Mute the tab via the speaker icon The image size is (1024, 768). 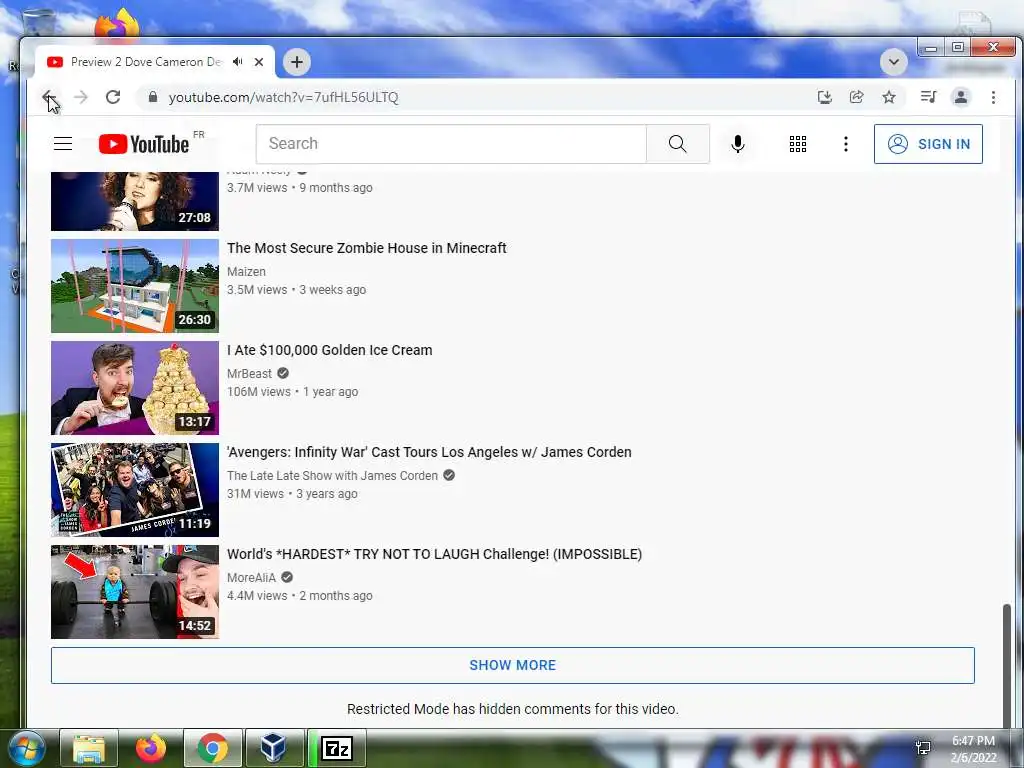coord(238,61)
